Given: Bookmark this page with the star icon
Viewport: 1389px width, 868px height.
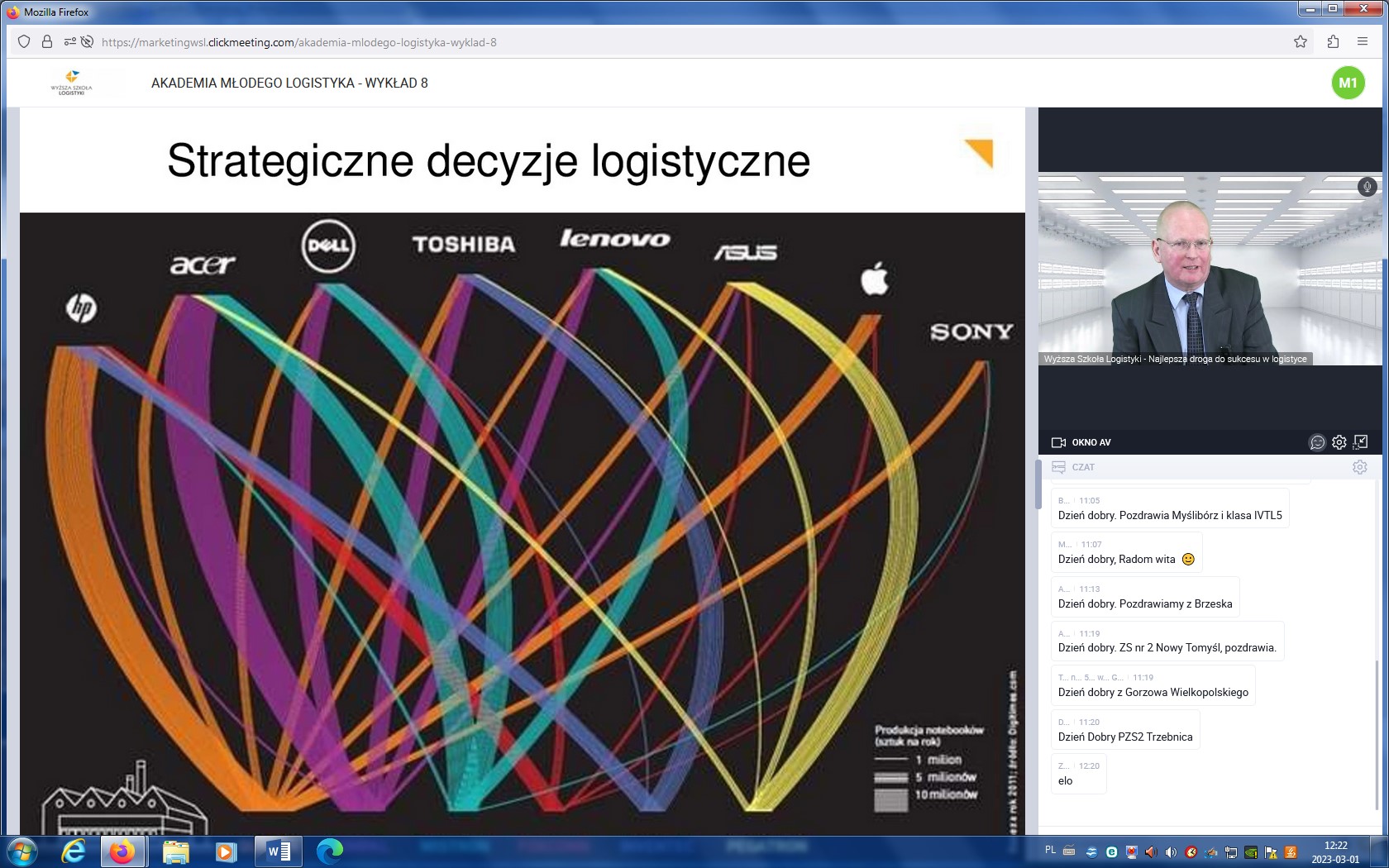Looking at the screenshot, I should 1301,42.
